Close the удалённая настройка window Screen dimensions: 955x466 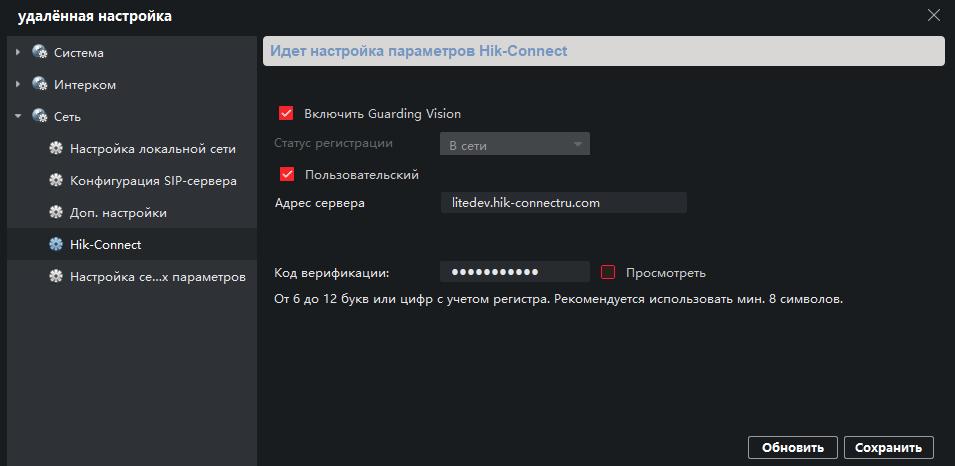coord(933,16)
